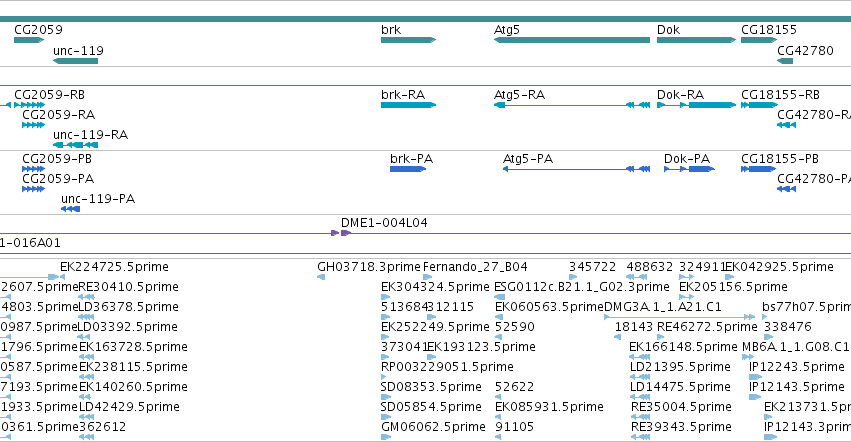
Task: Click the RE30410.5prime EST label
Action: (x=129, y=287)
